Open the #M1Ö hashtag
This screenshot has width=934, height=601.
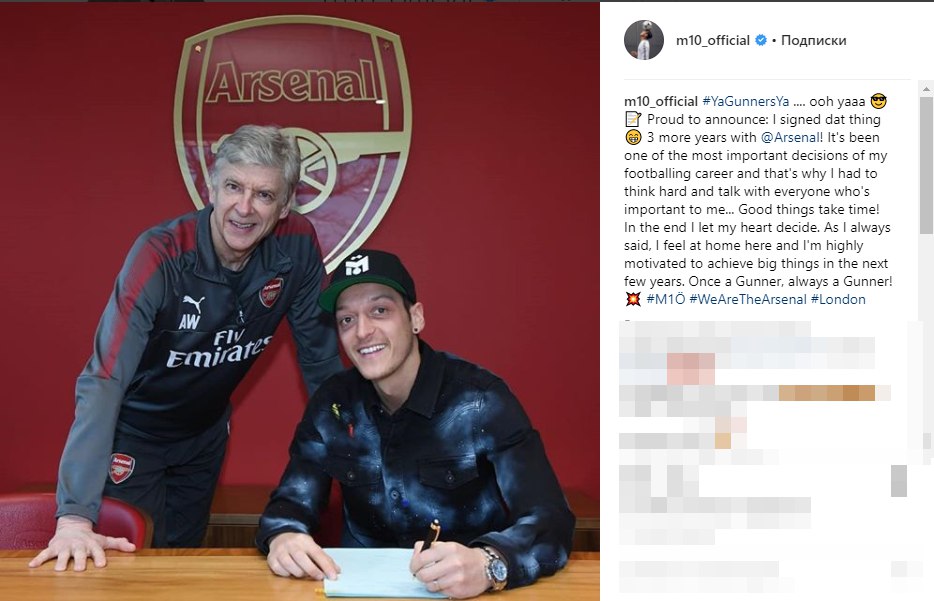[x=665, y=299]
